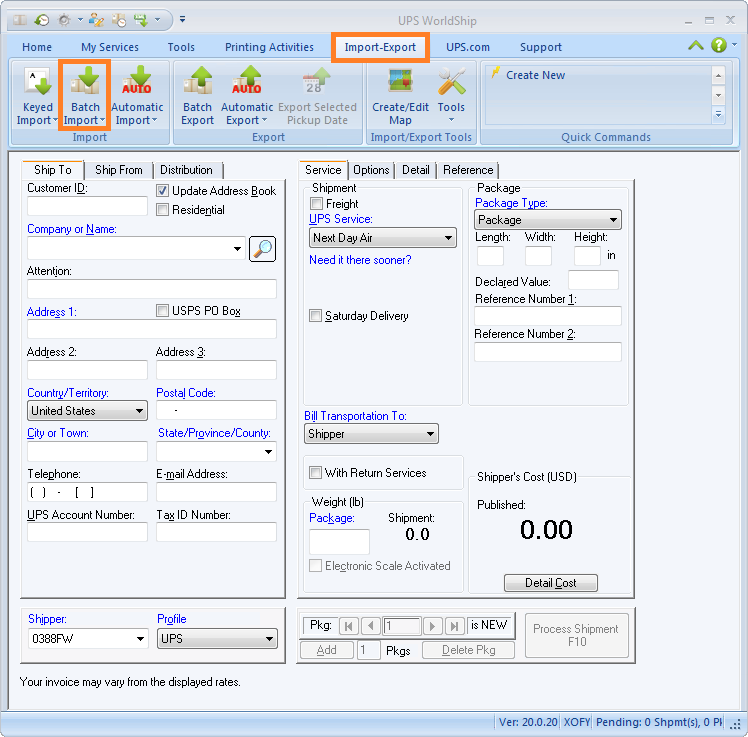Go to last package navigation arrow
The height and width of the screenshot is (737, 748).
[455, 626]
